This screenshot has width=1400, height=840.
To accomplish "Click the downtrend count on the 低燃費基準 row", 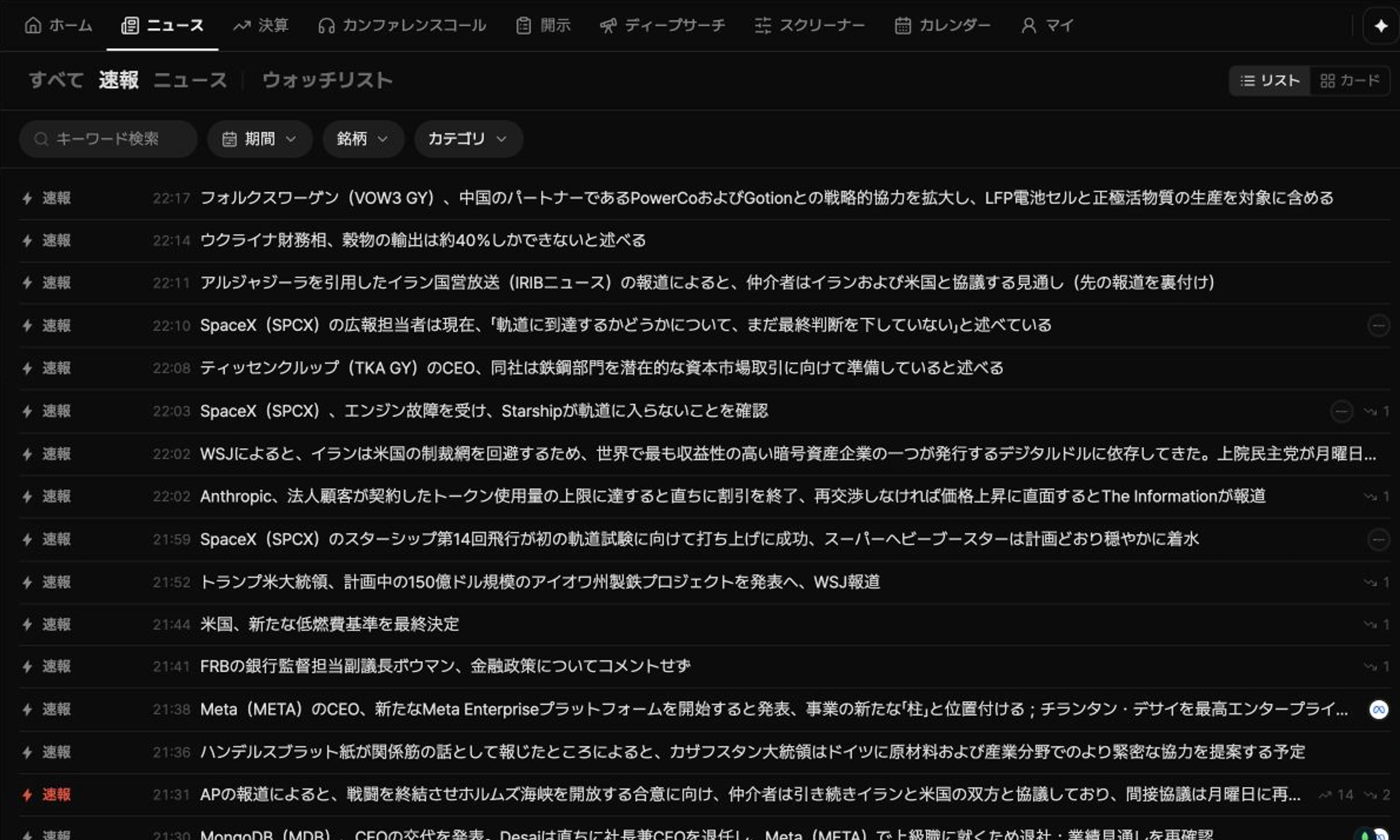I will [x=1377, y=624].
